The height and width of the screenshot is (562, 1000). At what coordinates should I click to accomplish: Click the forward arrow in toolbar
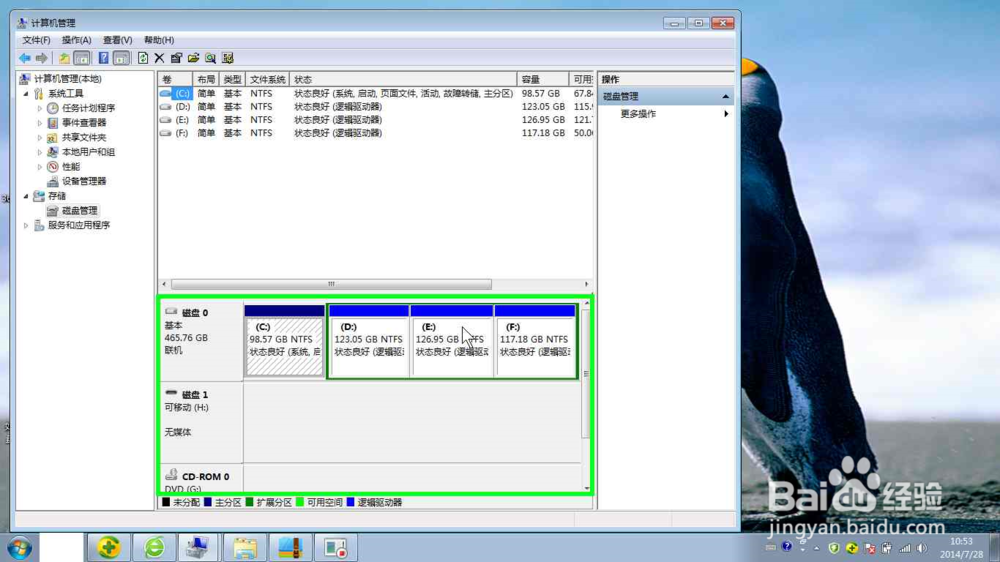coord(41,58)
